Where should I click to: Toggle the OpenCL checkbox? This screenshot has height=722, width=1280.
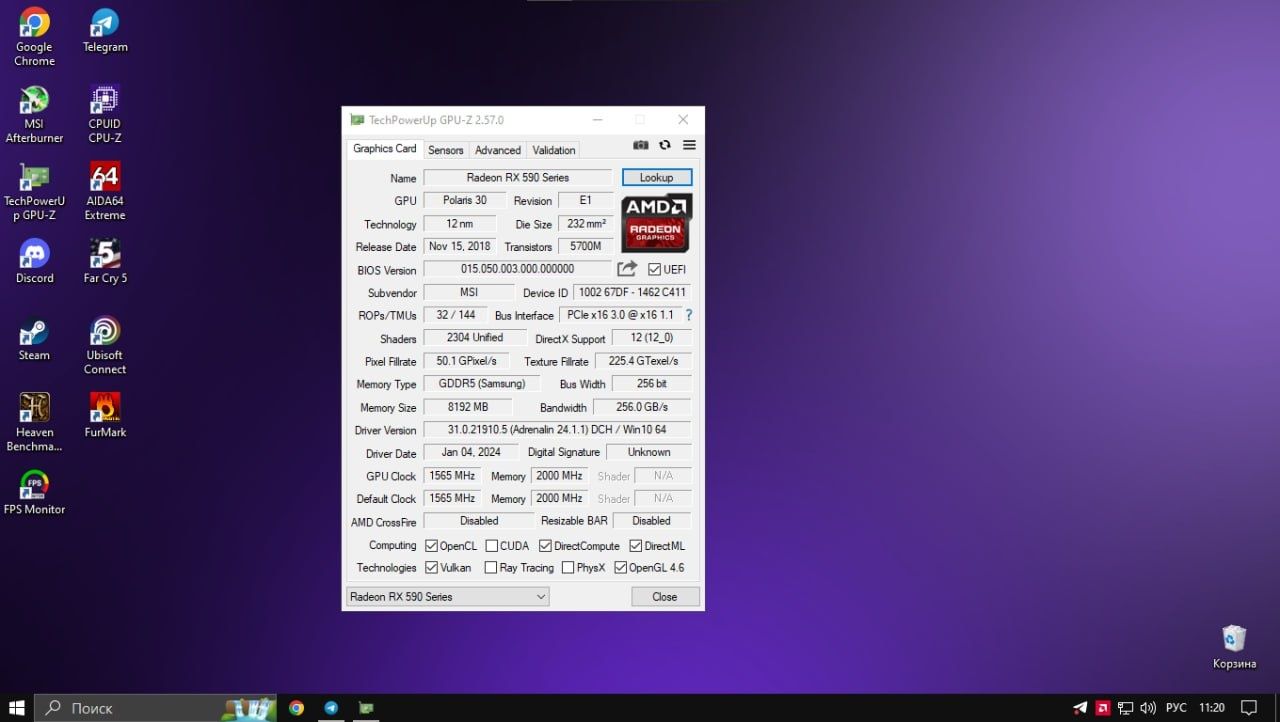(432, 546)
